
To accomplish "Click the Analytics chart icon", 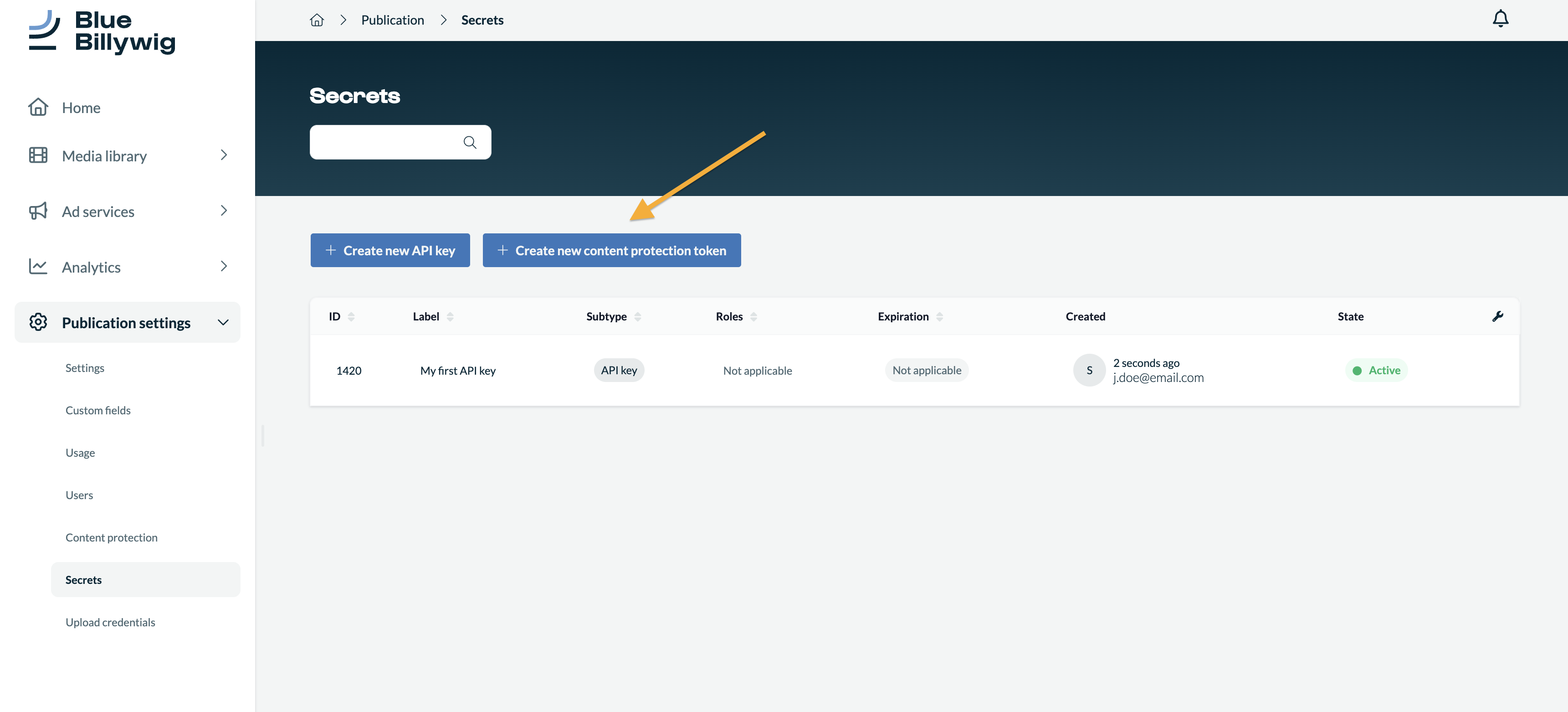I will coord(38,266).
